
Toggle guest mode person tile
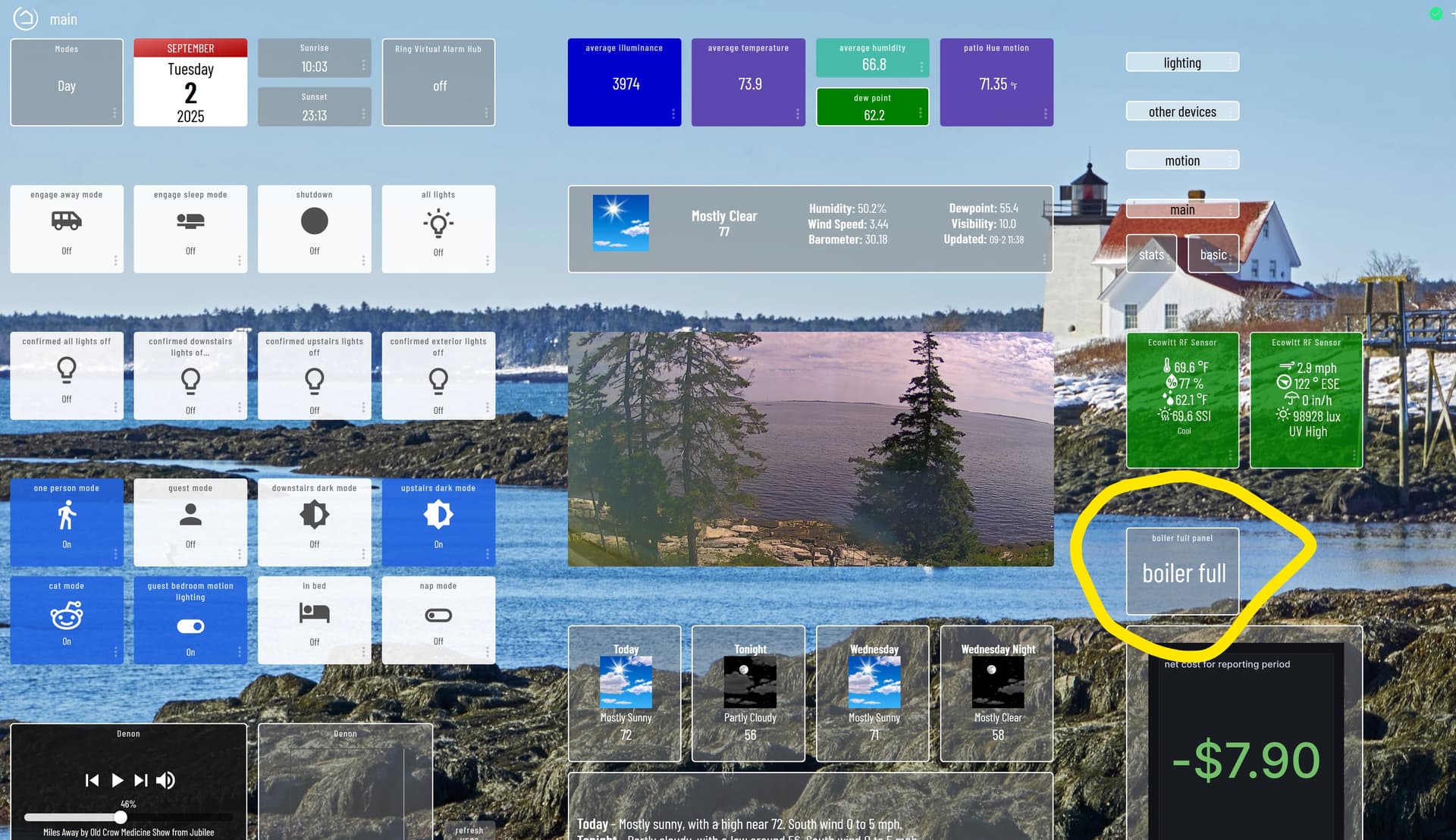click(x=190, y=516)
